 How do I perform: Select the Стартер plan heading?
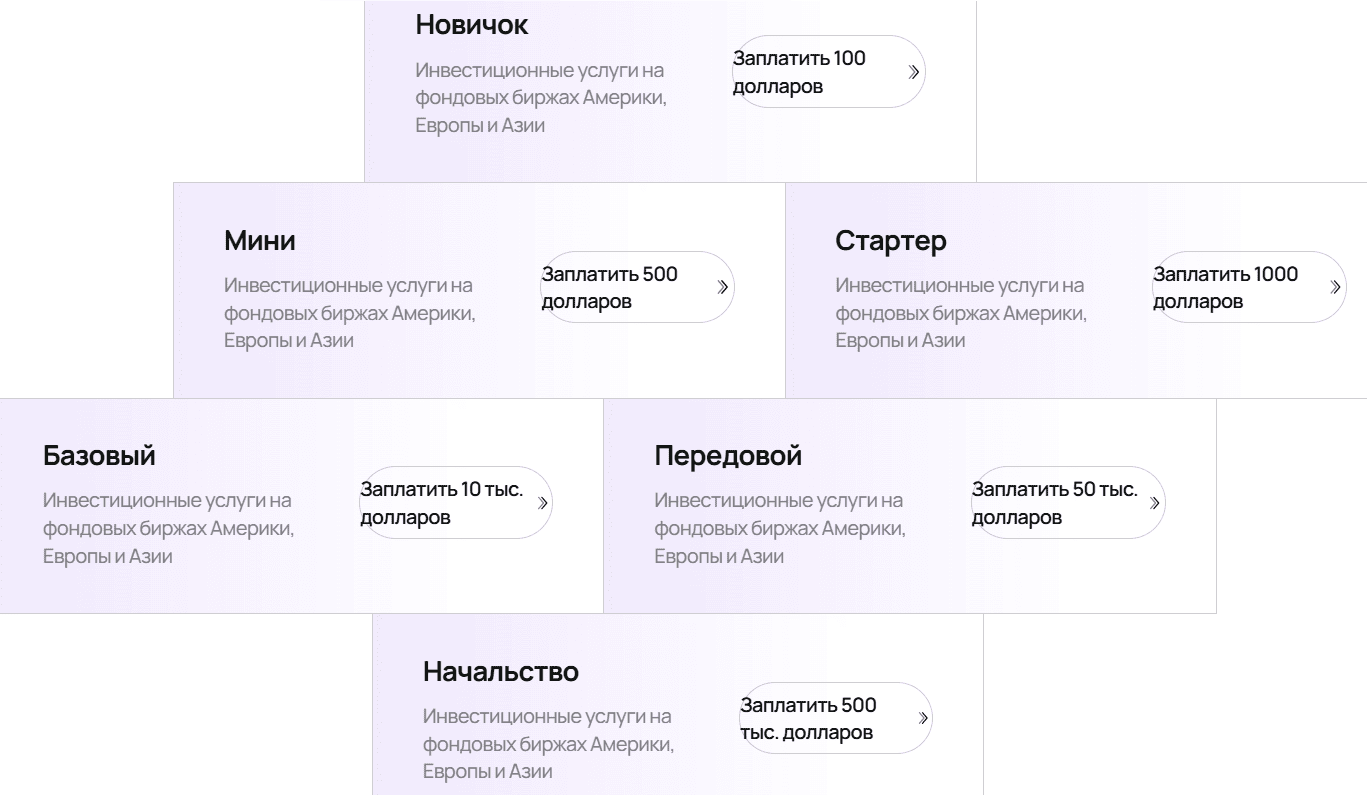coord(890,241)
